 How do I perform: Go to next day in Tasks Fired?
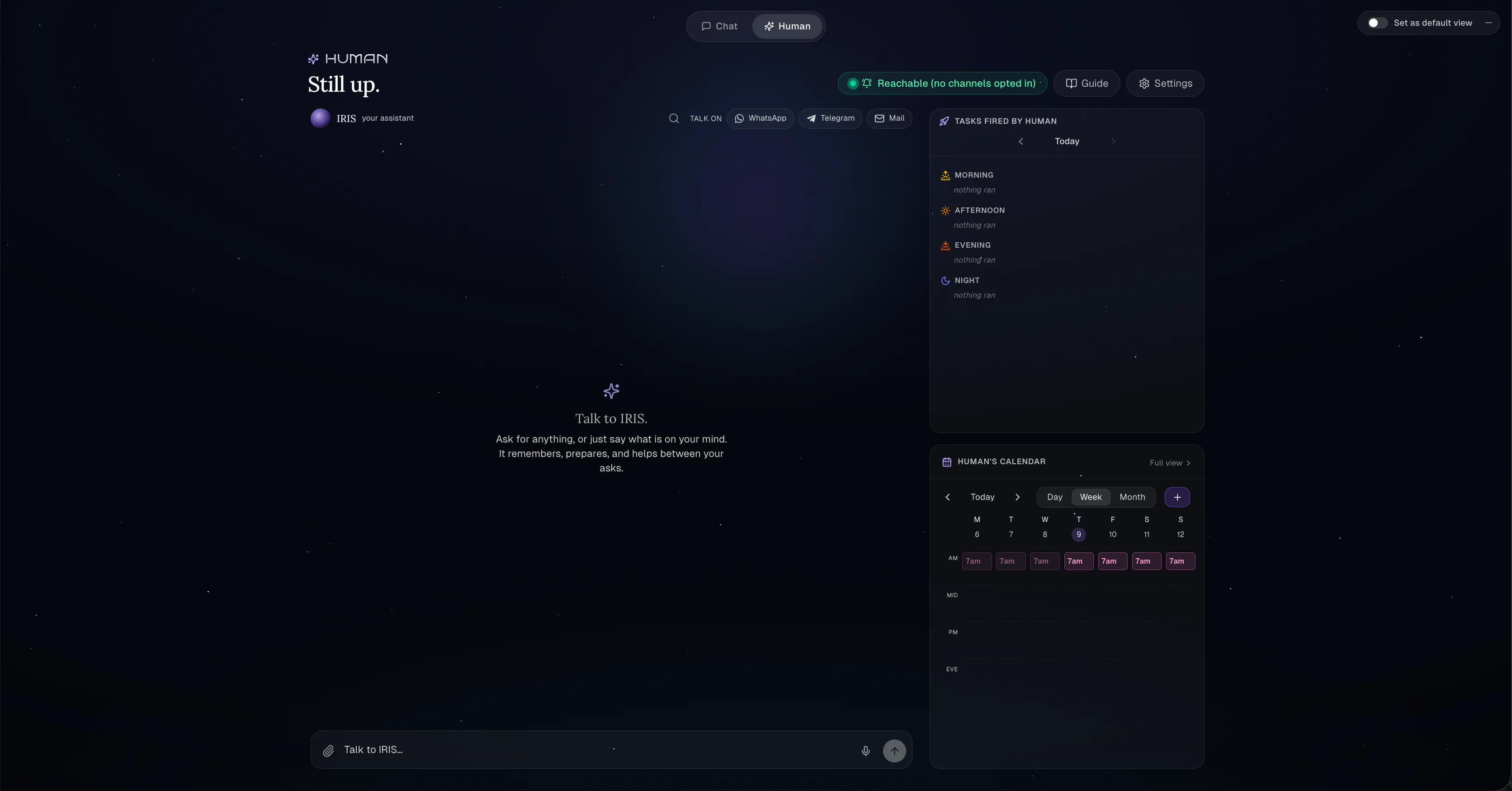[x=1114, y=141]
